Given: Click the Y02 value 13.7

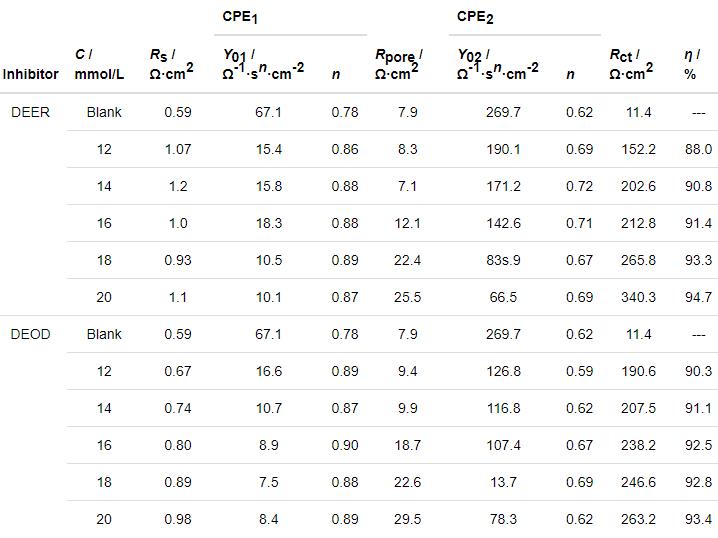Looking at the screenshot, I should (503, 482).
